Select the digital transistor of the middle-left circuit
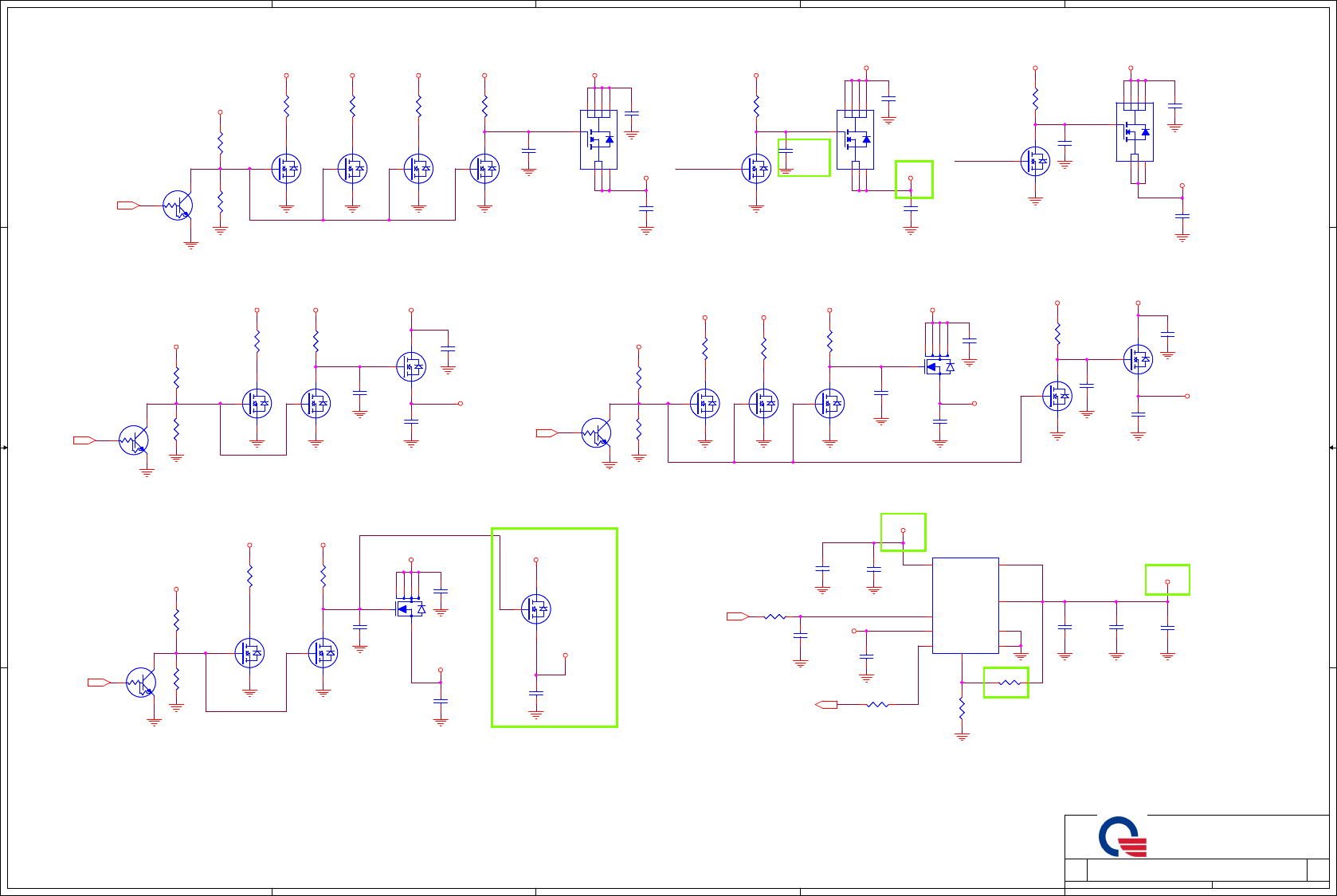This screenshot has width=1337, height=896. coord(134,440)
